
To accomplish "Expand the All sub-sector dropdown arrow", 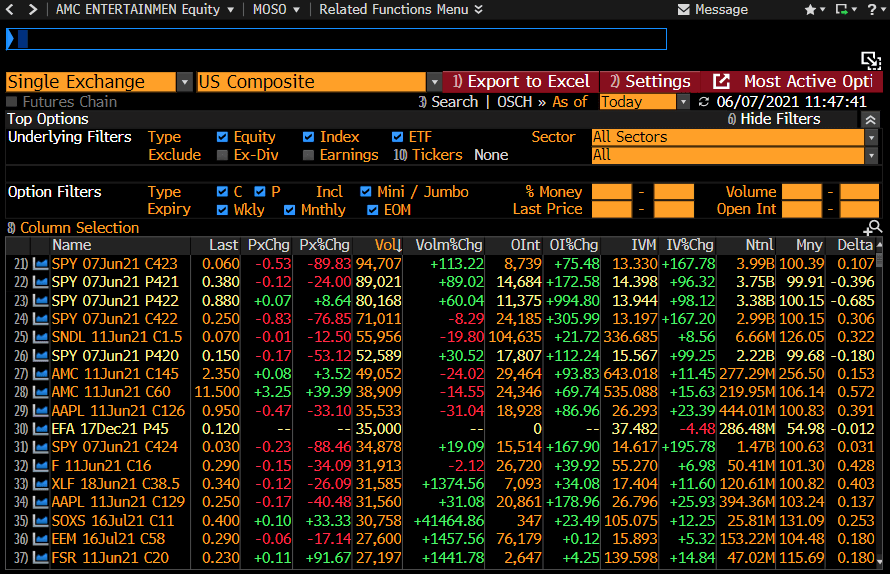I will tap(871, 155).
